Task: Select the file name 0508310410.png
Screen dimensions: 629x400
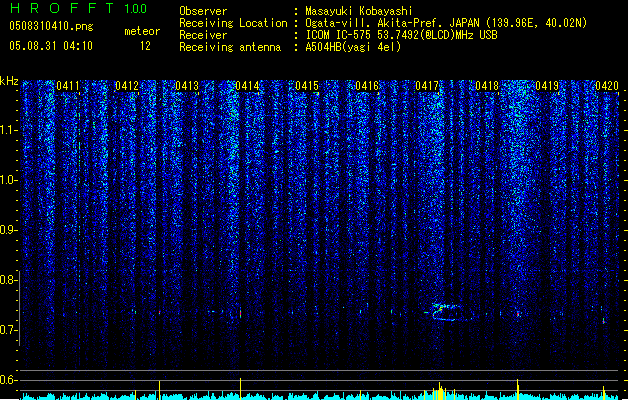Action: coord(51,26)
